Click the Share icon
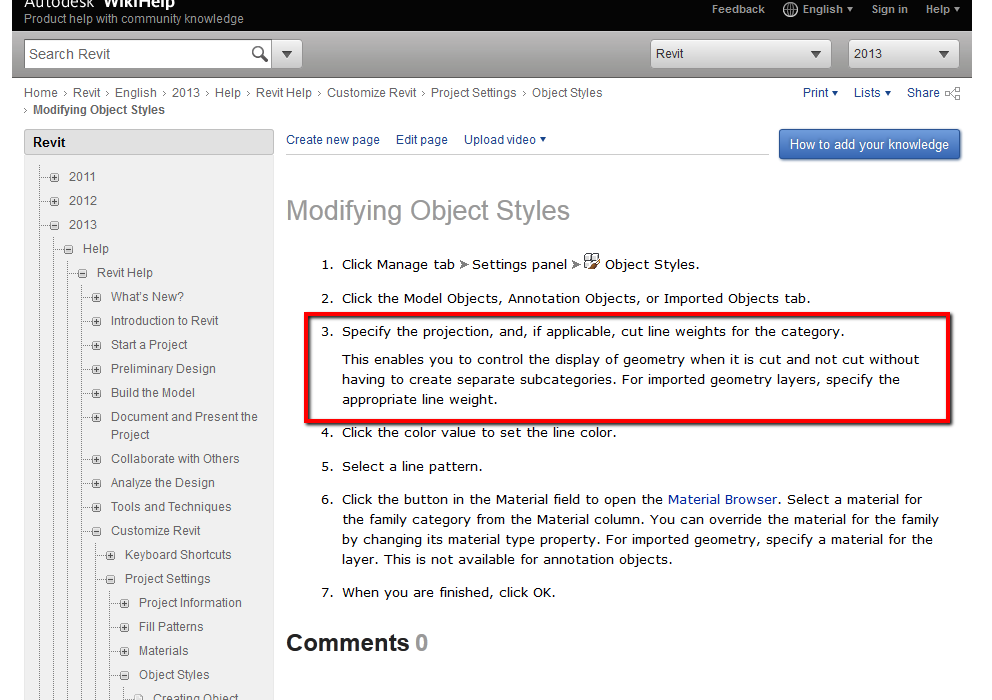 coord(953,94)
